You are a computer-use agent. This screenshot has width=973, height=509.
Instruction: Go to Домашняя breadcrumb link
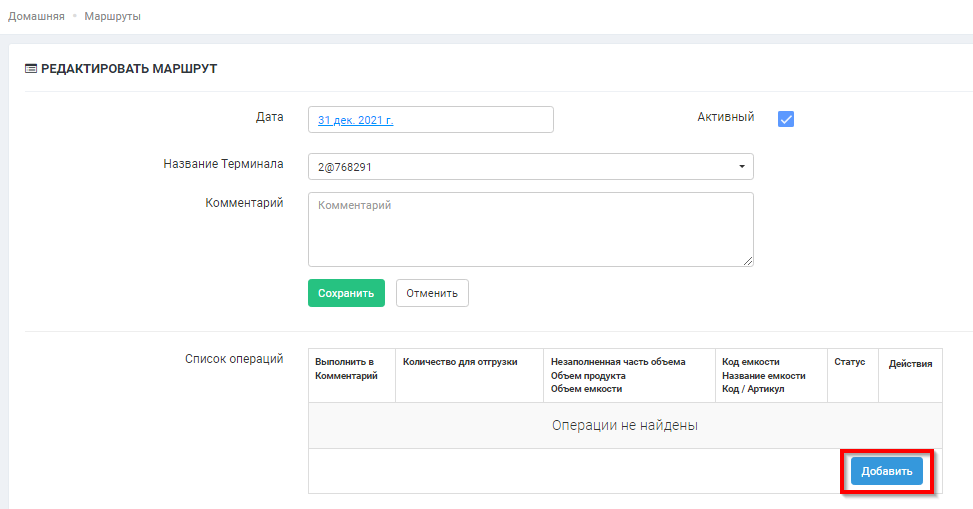36,17
